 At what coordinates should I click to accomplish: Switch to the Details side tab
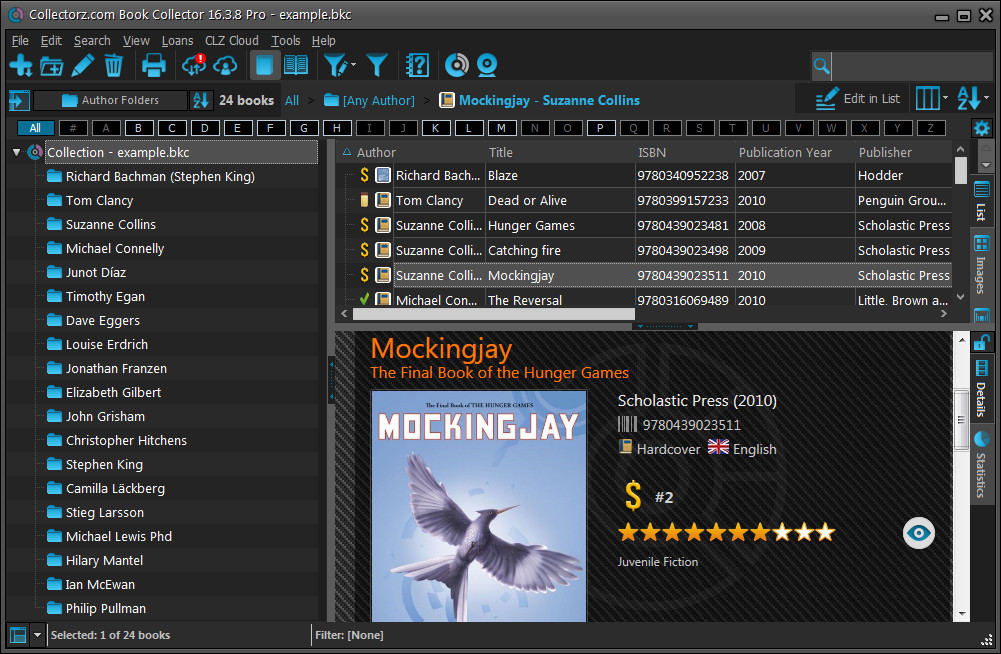click(981, 390)
